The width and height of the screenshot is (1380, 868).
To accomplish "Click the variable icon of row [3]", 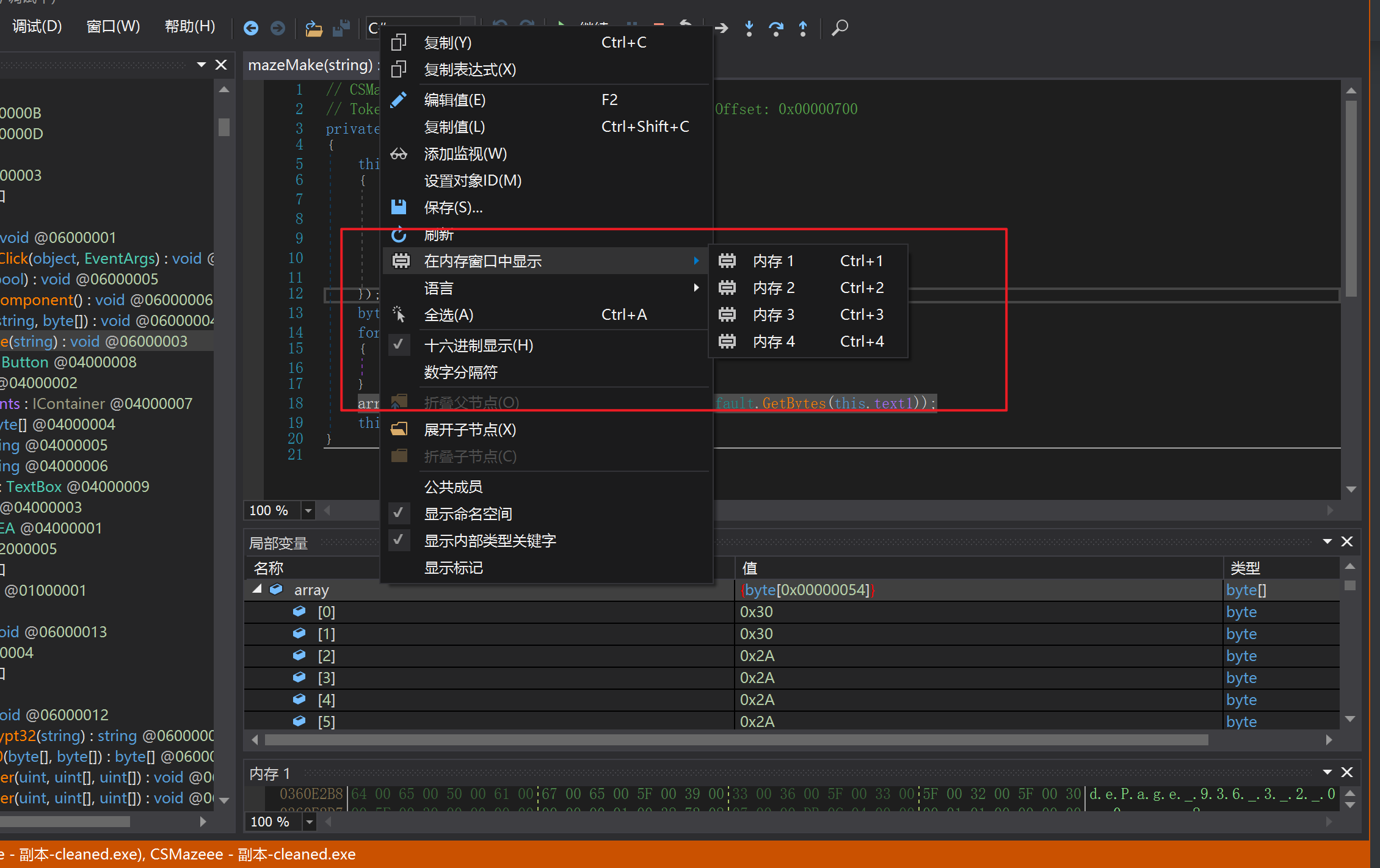I will click(x=299, y=677).
